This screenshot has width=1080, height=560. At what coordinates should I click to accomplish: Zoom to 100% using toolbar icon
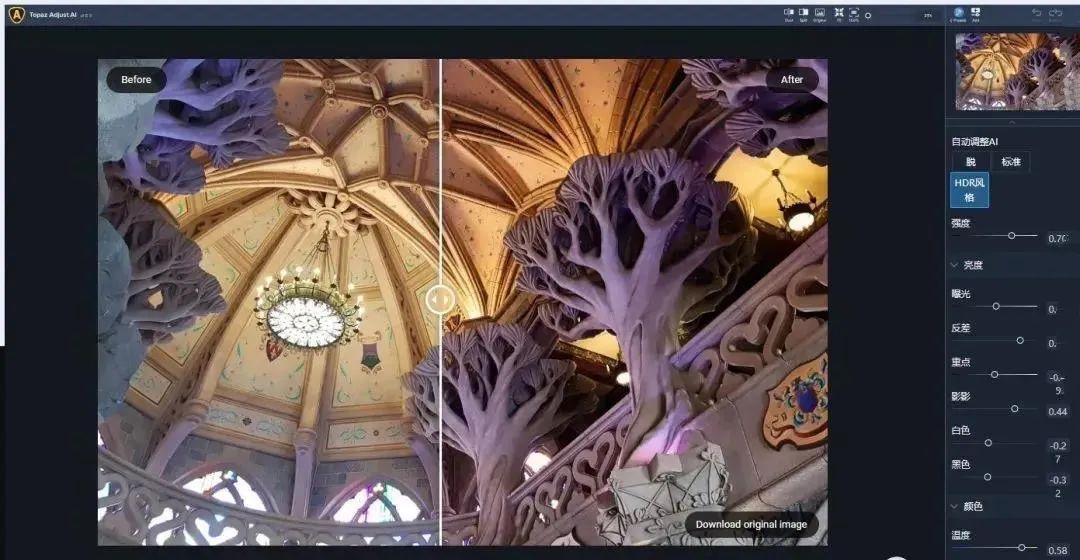pyautogui.click(x=854, y=14)
